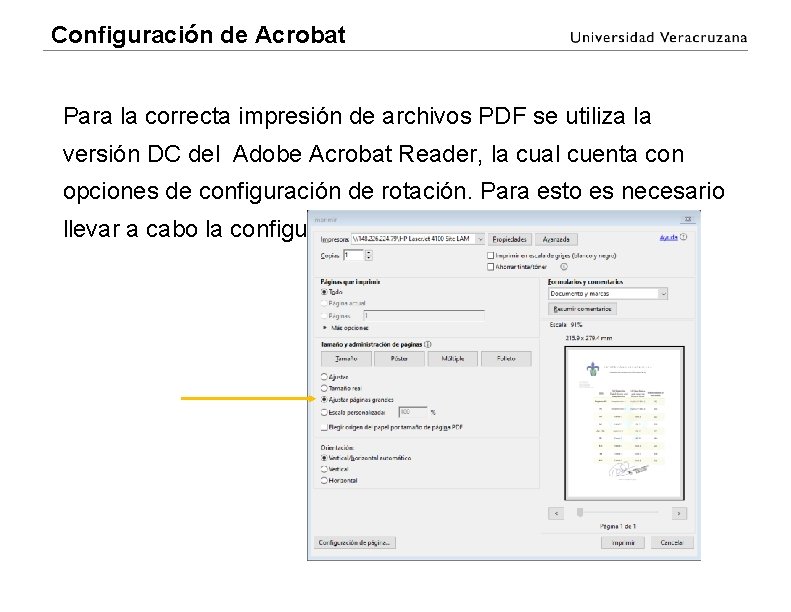The width and height of the screenshot is (791, 612).
Task: Click the page preview slider handle
Action: (580, 513)
